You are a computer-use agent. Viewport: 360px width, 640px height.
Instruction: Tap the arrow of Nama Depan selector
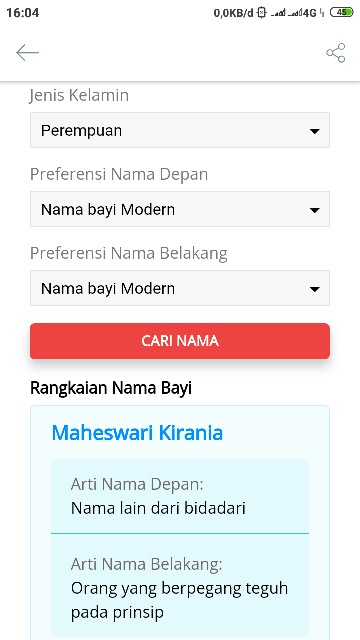click(314, 210)
